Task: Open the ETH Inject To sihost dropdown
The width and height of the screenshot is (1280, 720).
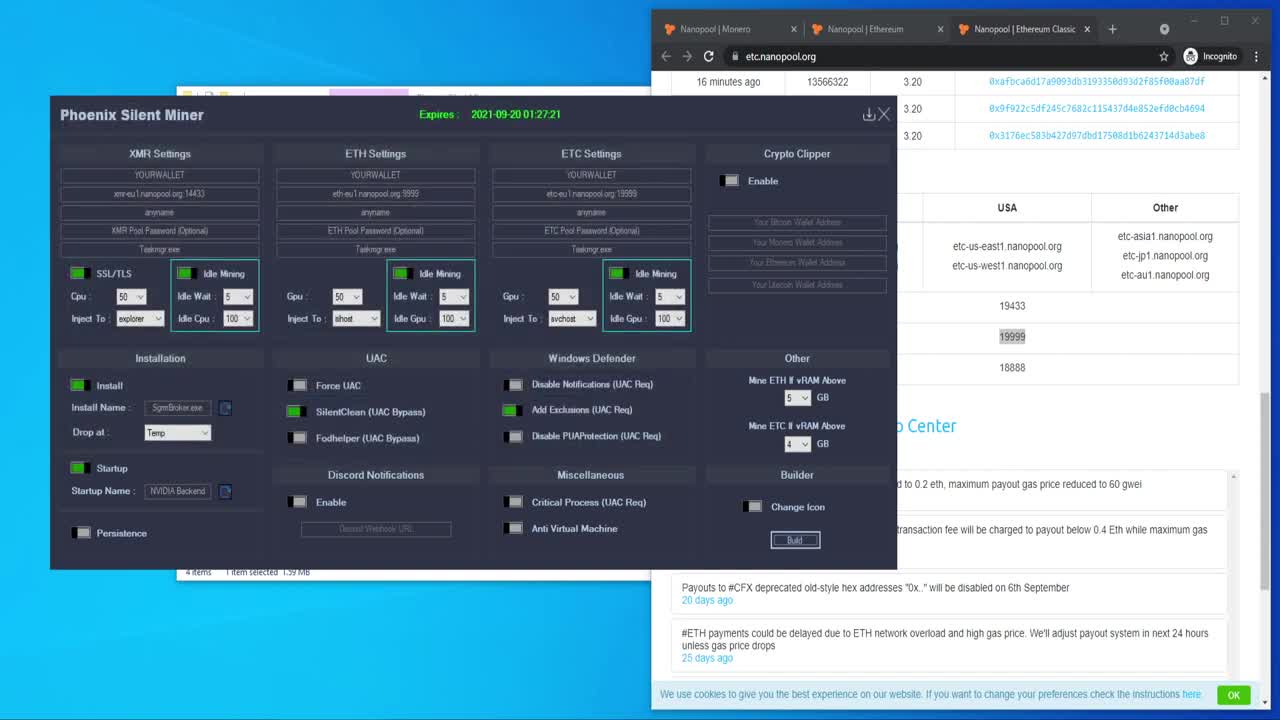Action: click(356, 319)
